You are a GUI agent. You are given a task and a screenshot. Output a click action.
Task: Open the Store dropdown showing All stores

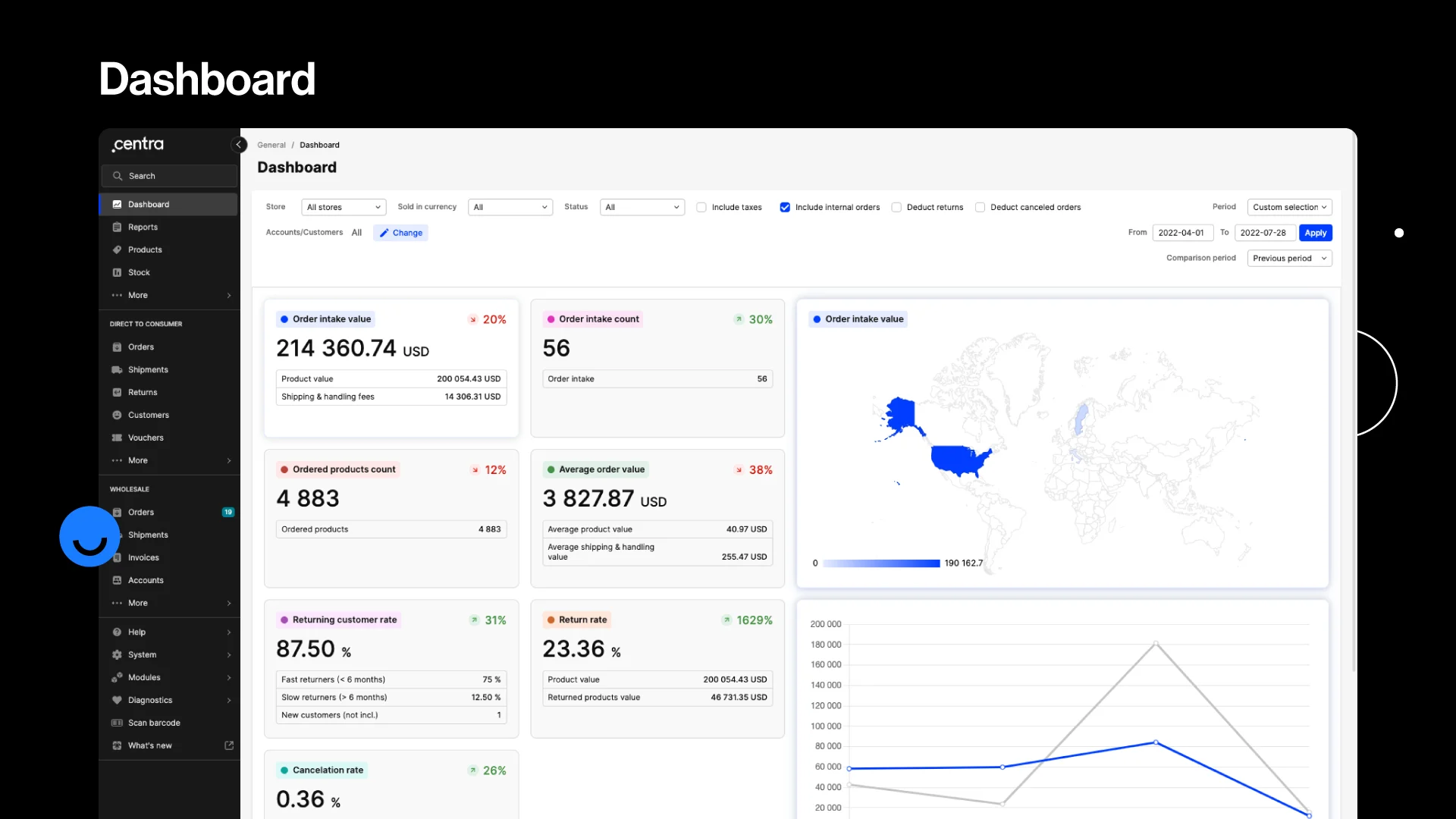tap(344, 207)
